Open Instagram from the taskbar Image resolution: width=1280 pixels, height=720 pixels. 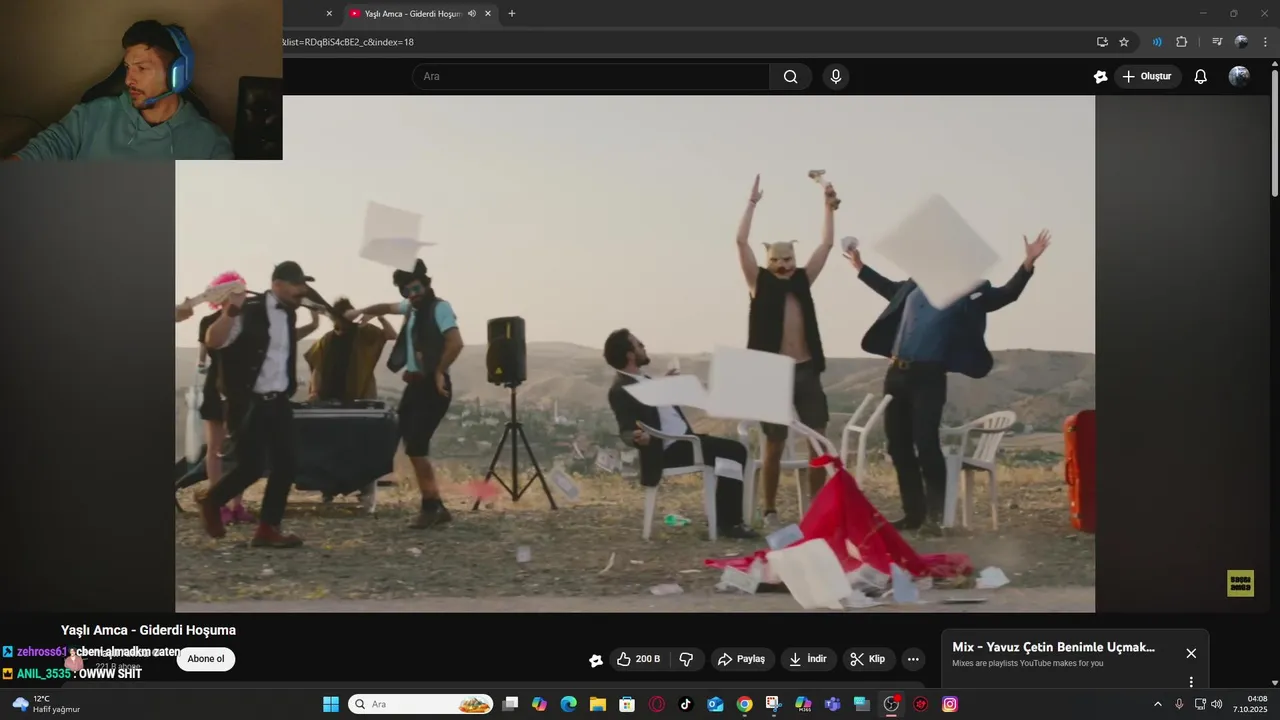(950, 704)
